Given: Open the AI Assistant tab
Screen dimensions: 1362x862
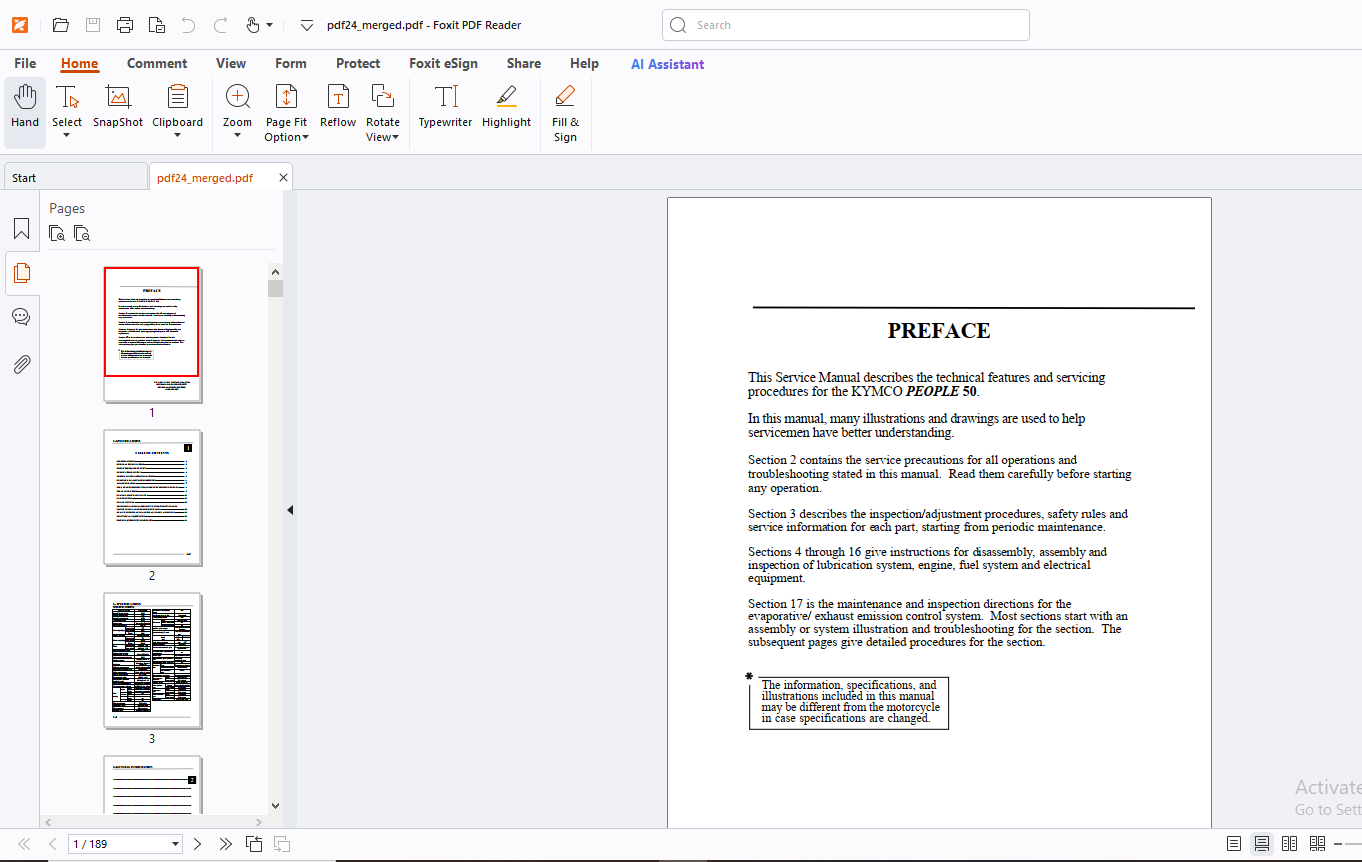Looking at the screenshot, I should pos(667,64).
